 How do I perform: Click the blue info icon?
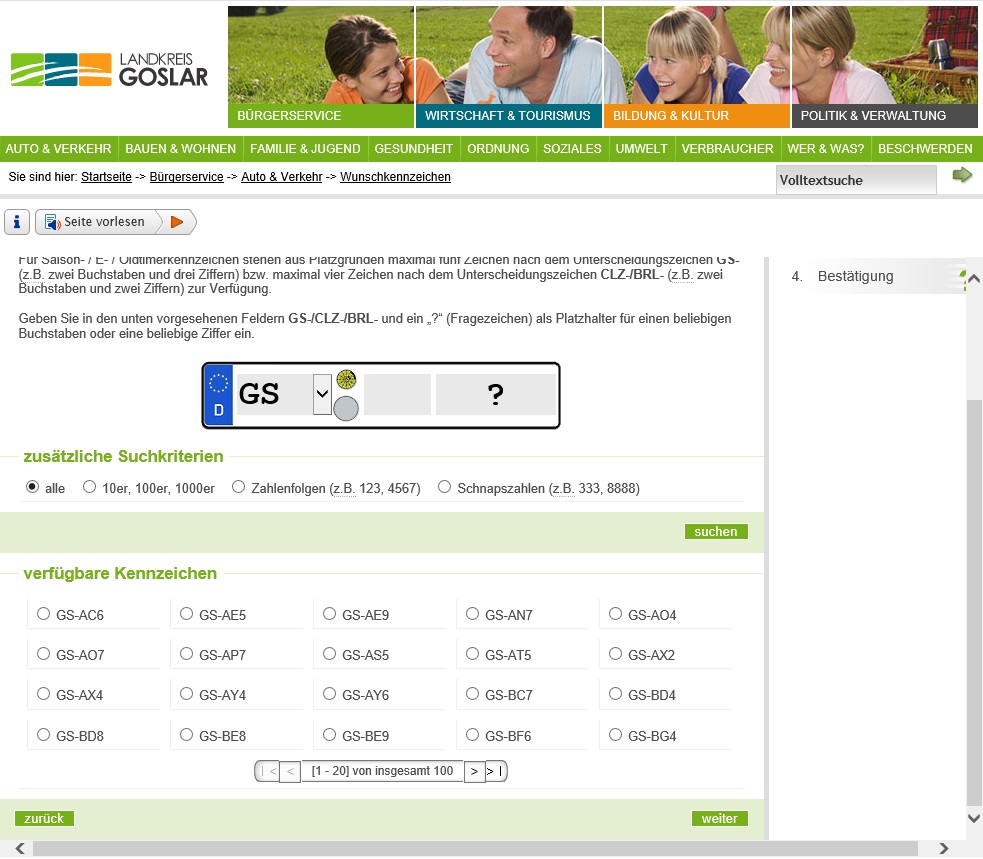(x=16, y=222)
